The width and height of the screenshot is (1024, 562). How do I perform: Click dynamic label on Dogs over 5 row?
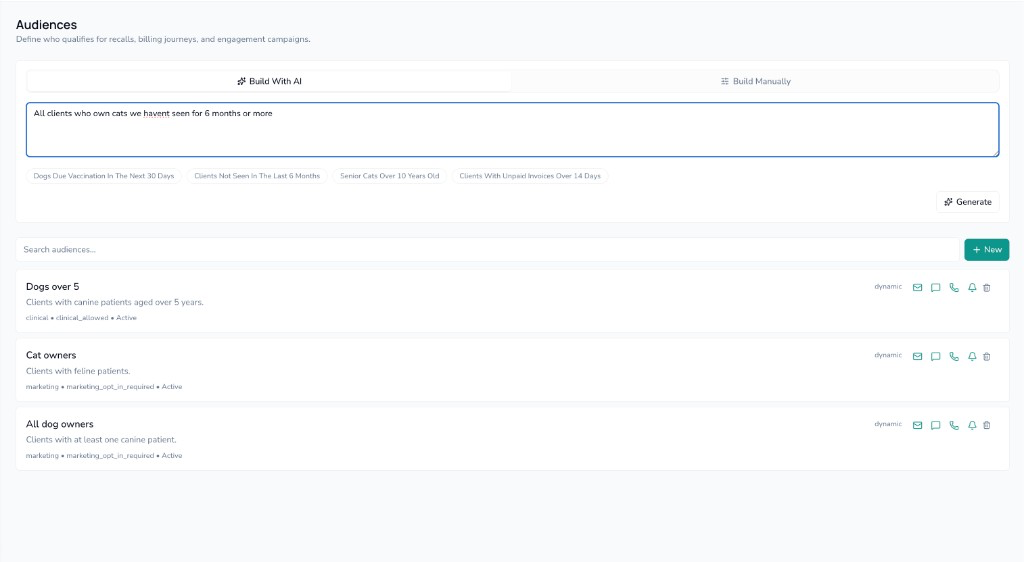pos(888,287)
